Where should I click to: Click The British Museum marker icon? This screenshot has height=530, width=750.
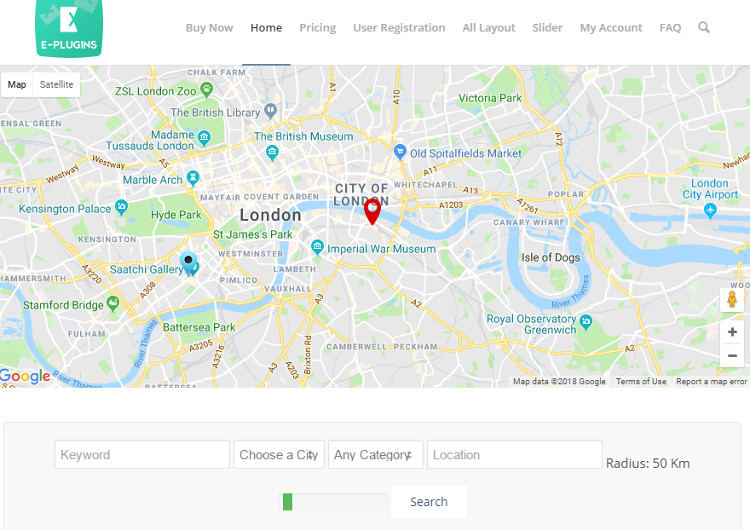(272, 153)
